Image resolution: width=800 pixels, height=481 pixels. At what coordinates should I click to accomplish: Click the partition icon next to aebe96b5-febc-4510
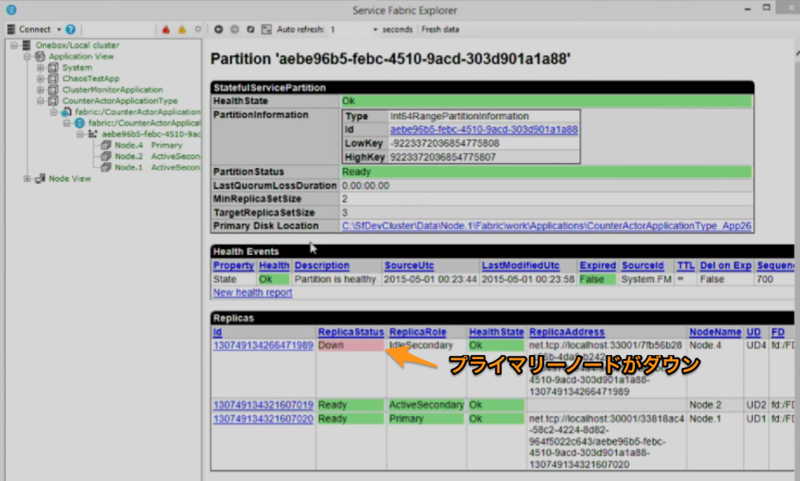(x=93, y=134)
